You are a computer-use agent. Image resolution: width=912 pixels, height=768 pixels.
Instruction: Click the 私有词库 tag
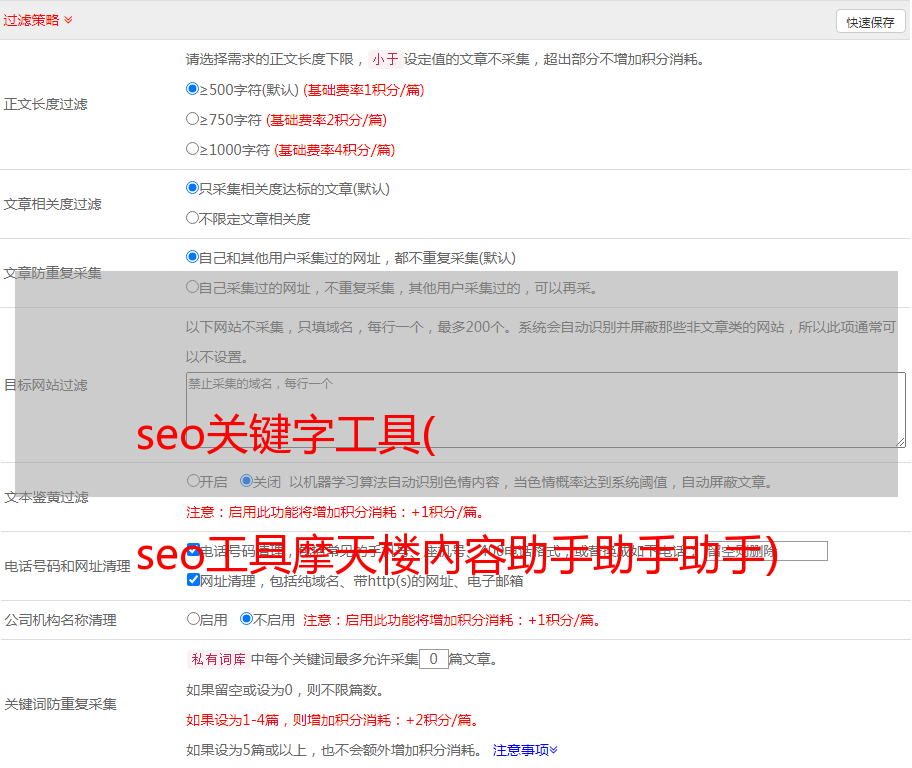[219, 659]
